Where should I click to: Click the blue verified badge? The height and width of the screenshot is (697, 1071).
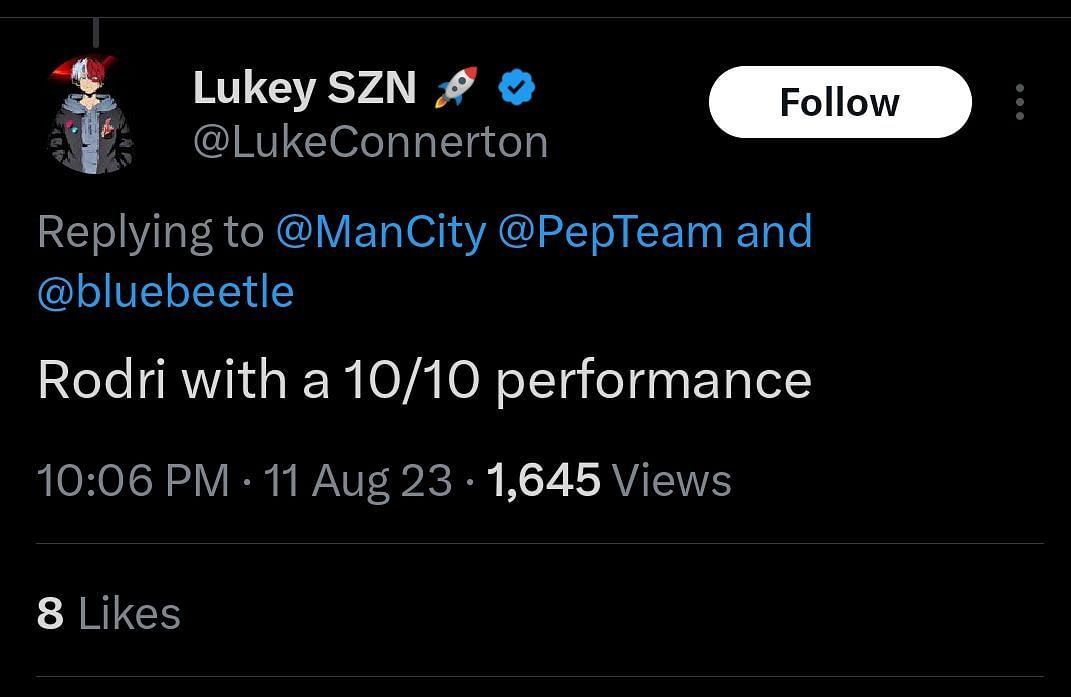pyautogui.click(x=516, y=89)
